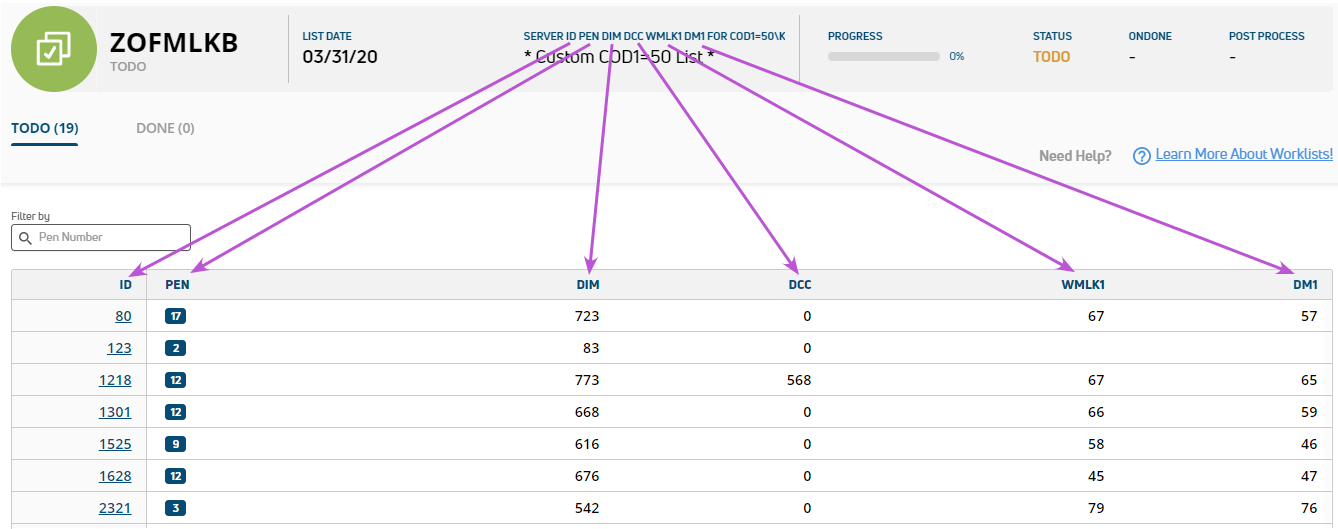Switch to the DONE (0) tab
Screen dimensions: 1338x529
[165, 128]
